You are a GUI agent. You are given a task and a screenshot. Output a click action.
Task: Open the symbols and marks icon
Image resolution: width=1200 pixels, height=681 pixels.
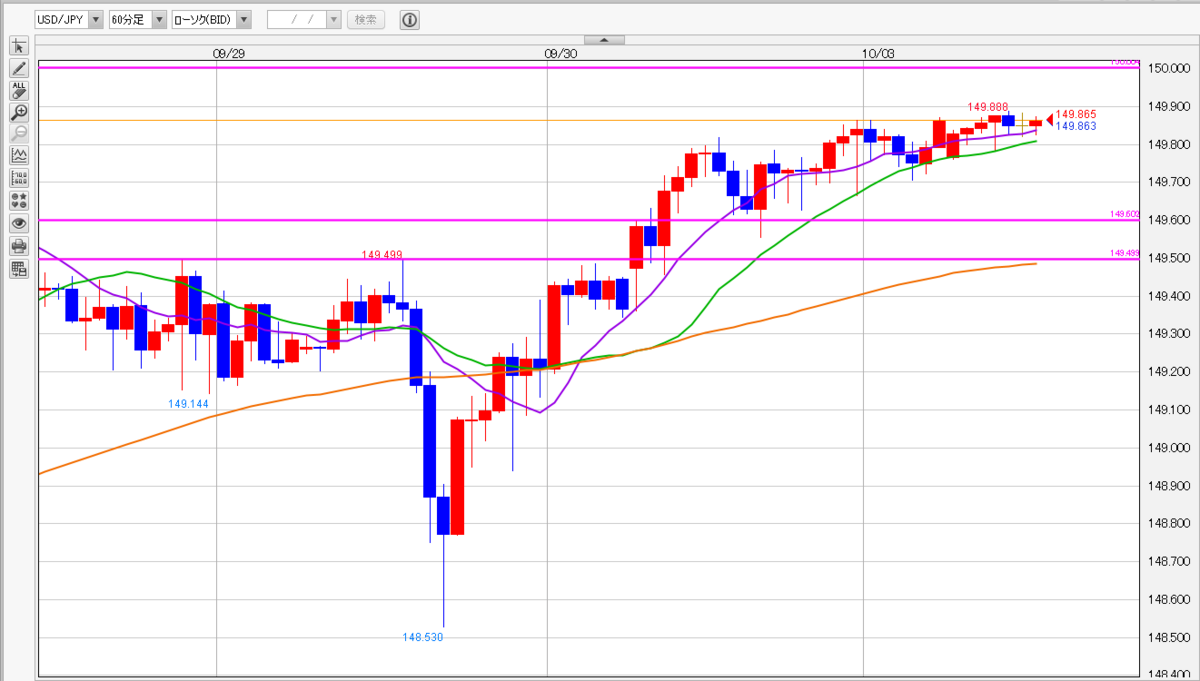19,200
